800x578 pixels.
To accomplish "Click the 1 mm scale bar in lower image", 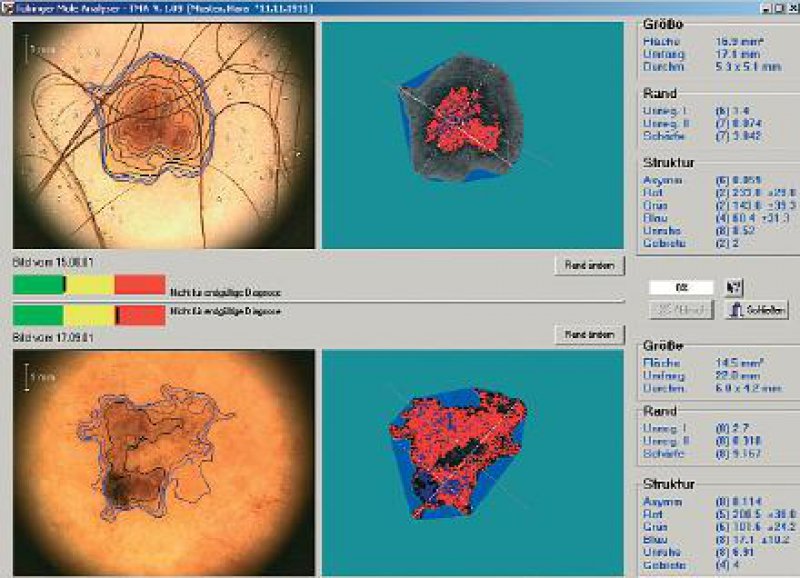I will click(x=39, y=378).
